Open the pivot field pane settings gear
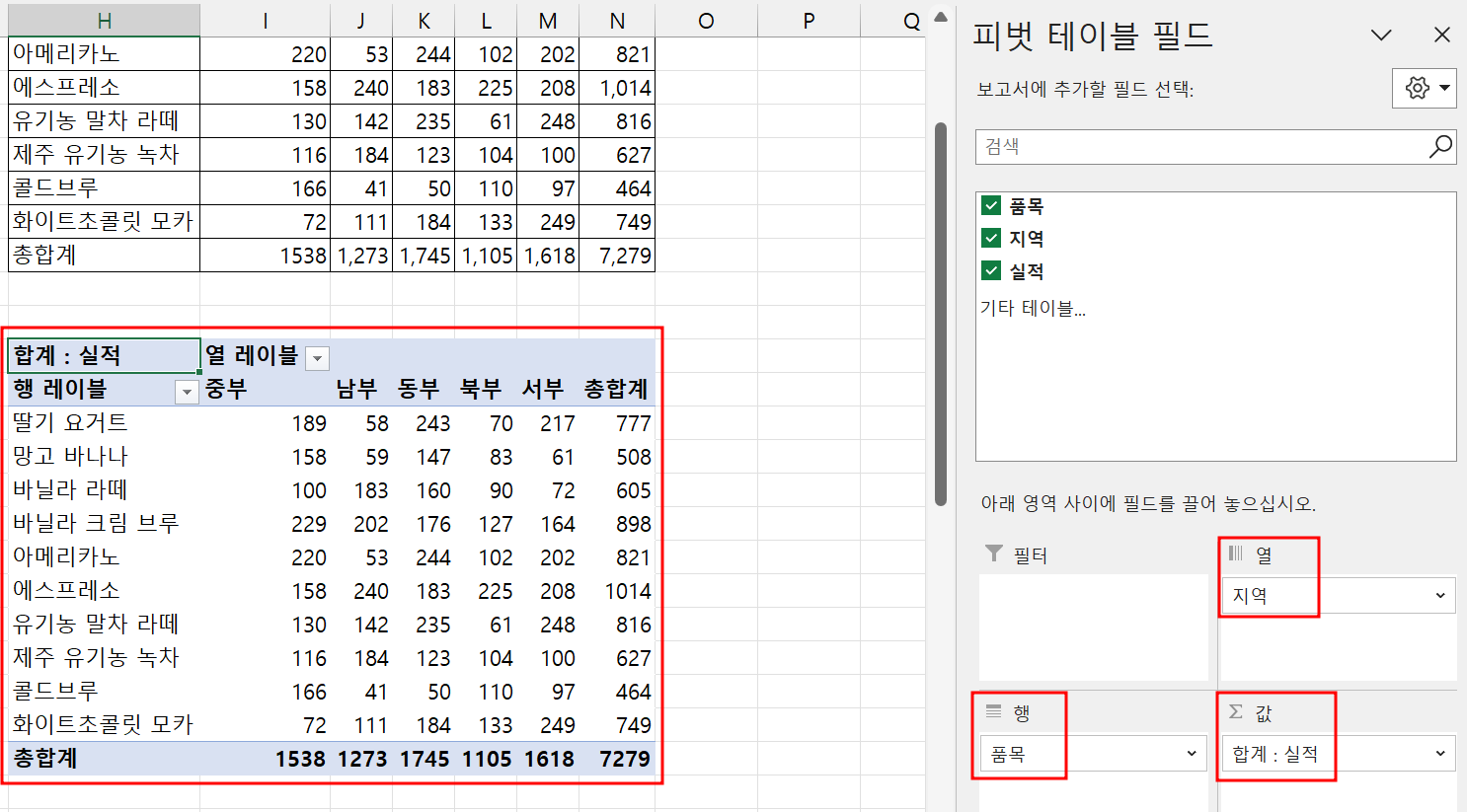 (1417, 88)
